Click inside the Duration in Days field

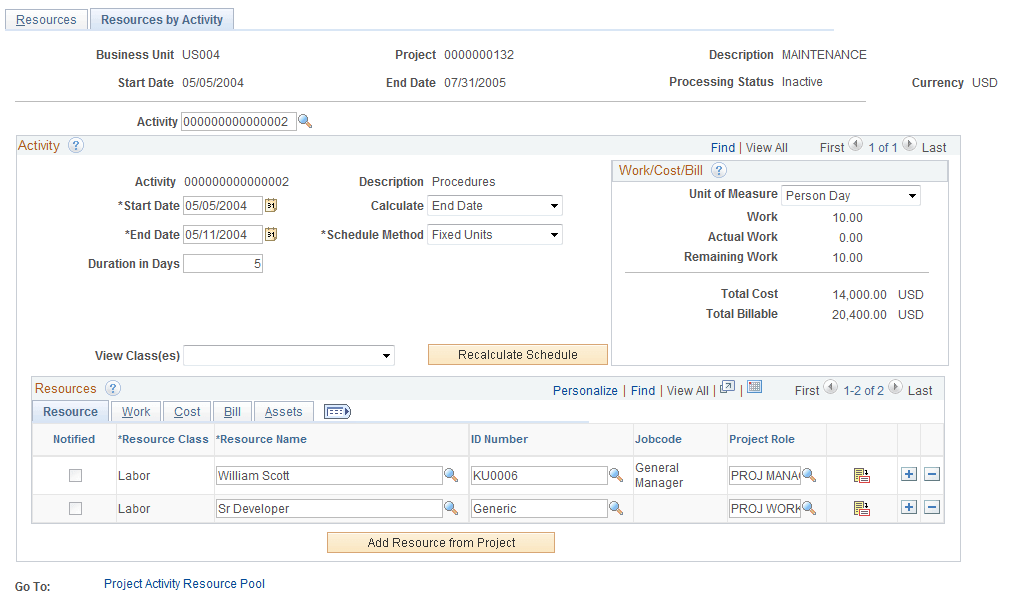[220, 263]
